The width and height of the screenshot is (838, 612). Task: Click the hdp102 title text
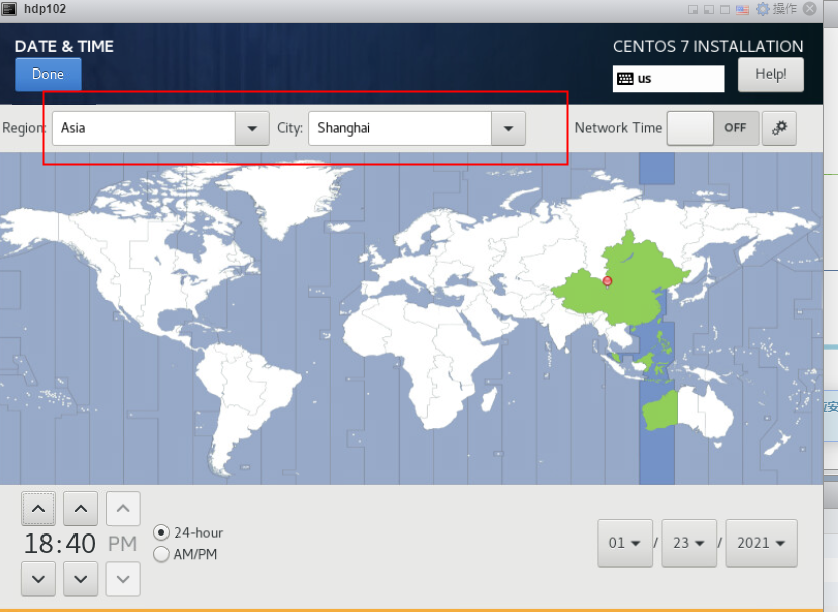(45, 9)
